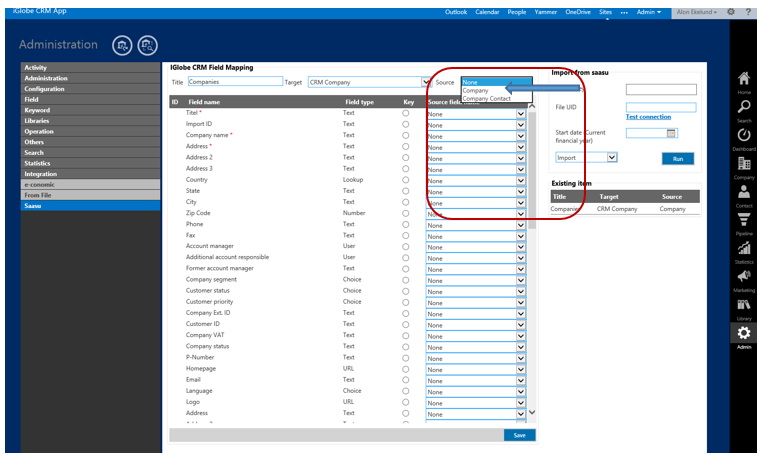Viewport: 762px width, 455px height.
Task: Open the Activity section in left menu
Action: pos(90,68)
